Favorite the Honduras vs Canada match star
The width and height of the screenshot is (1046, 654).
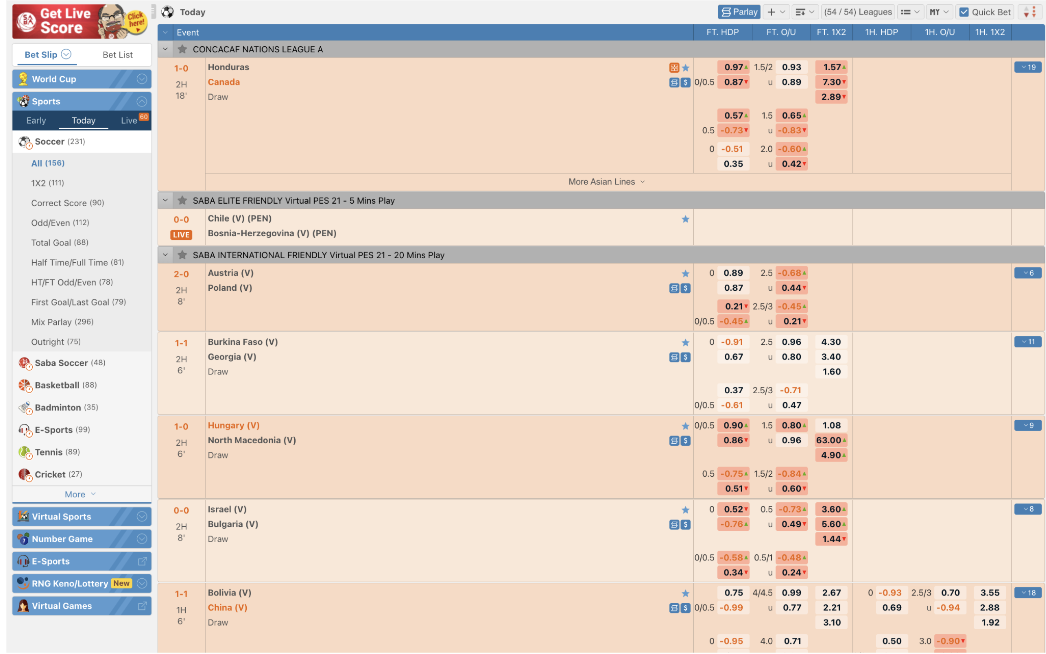(x=685, y=68)
